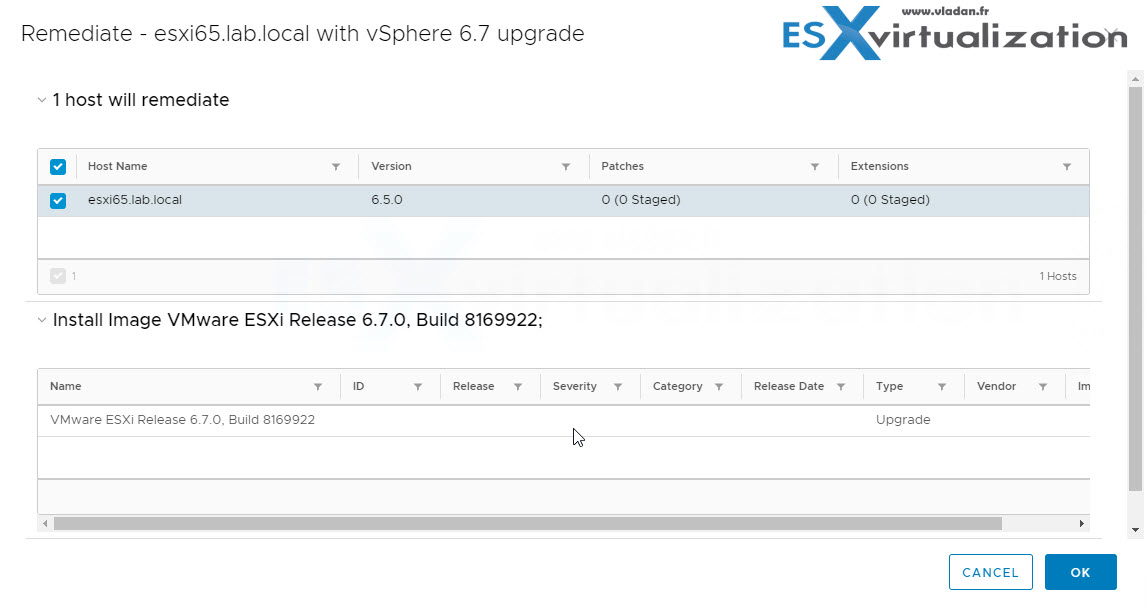Open filter for the Name column

tap(318, 387)
